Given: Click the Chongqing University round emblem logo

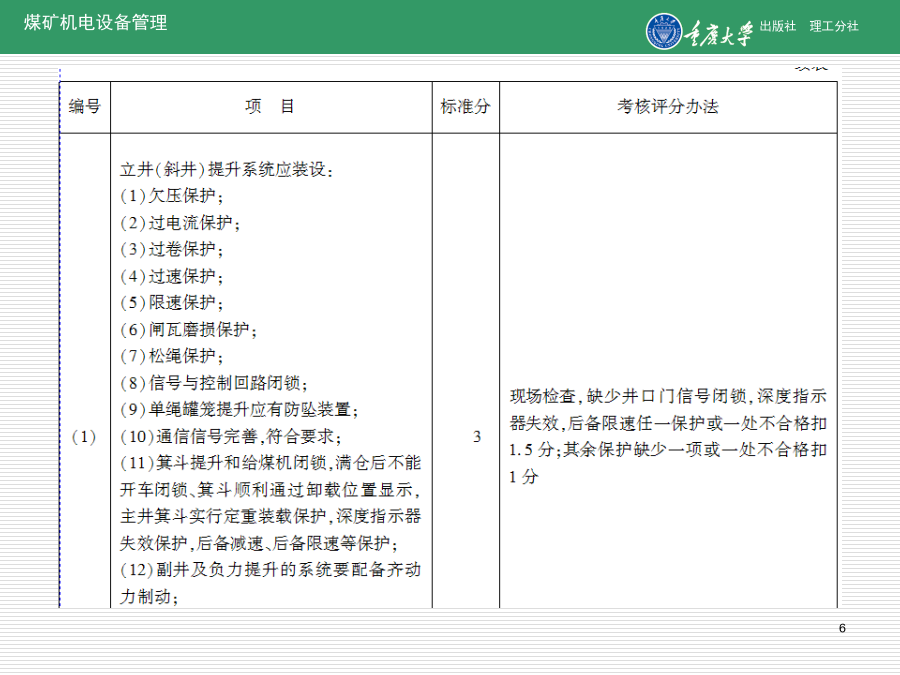Looking at the screenshot, I should coord(664,31).
